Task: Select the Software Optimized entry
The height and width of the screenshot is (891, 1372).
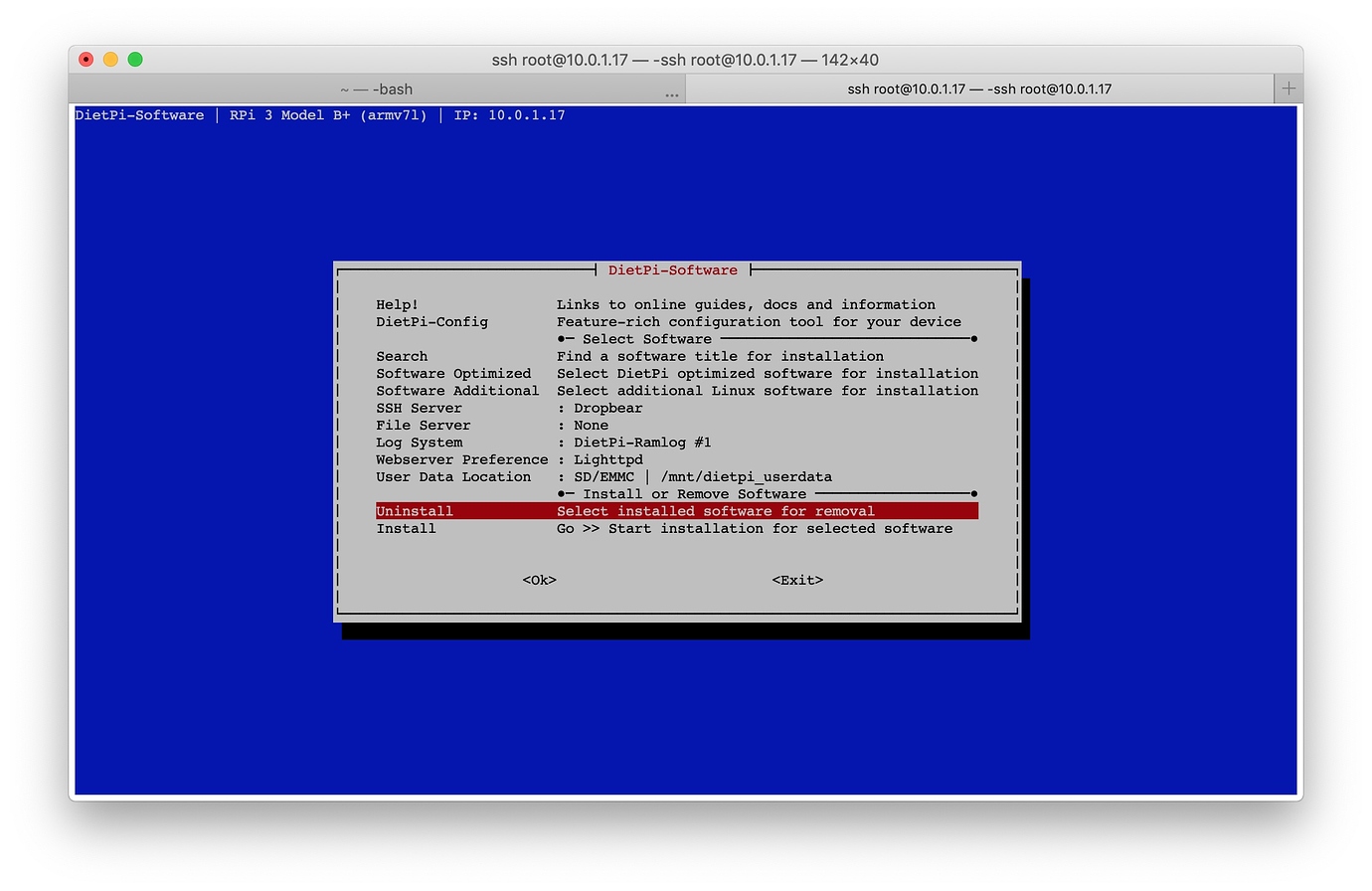Action: 676,373
